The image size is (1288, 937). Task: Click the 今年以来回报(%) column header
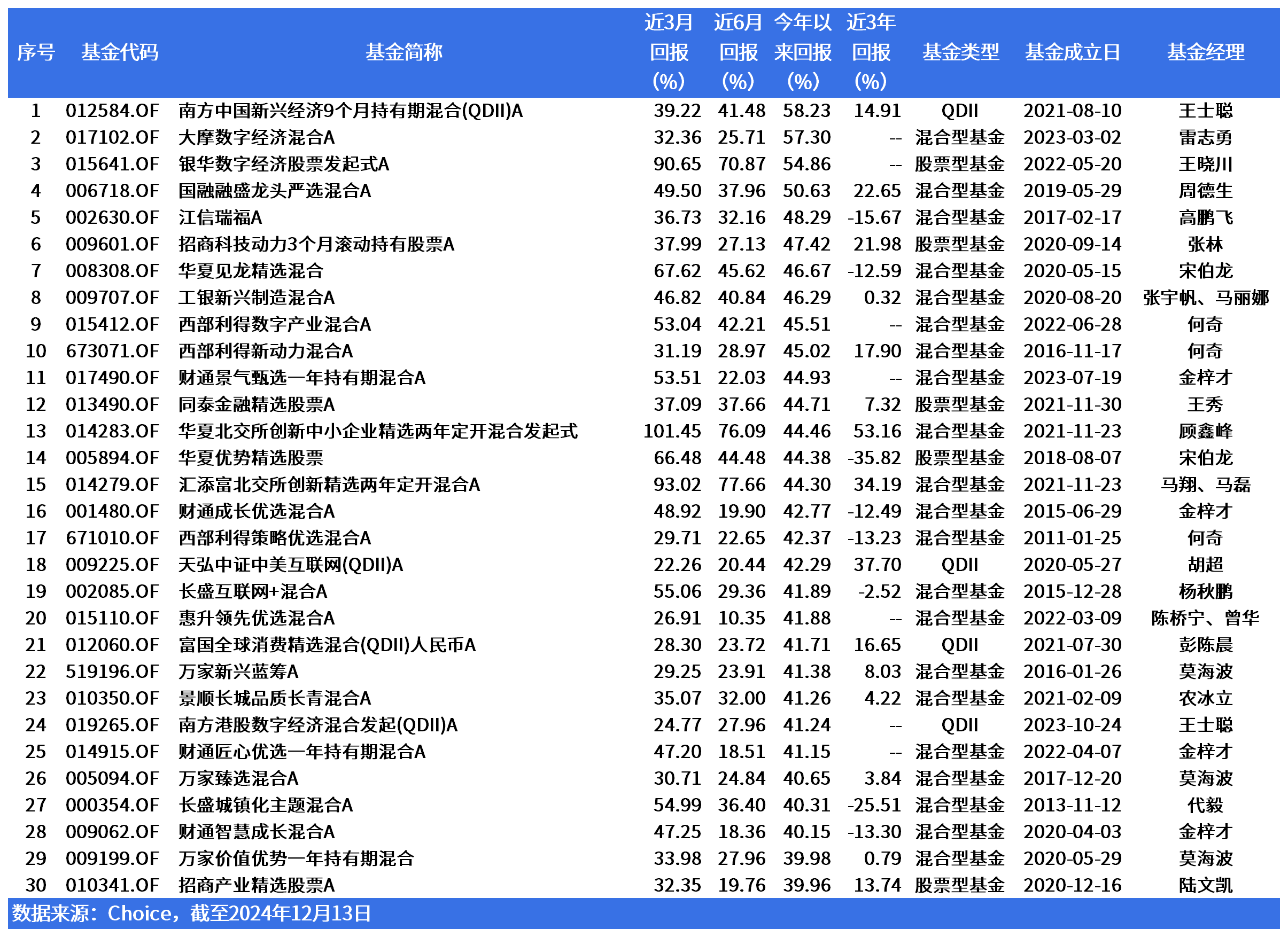pyautogui.click(x=803, y=52)
